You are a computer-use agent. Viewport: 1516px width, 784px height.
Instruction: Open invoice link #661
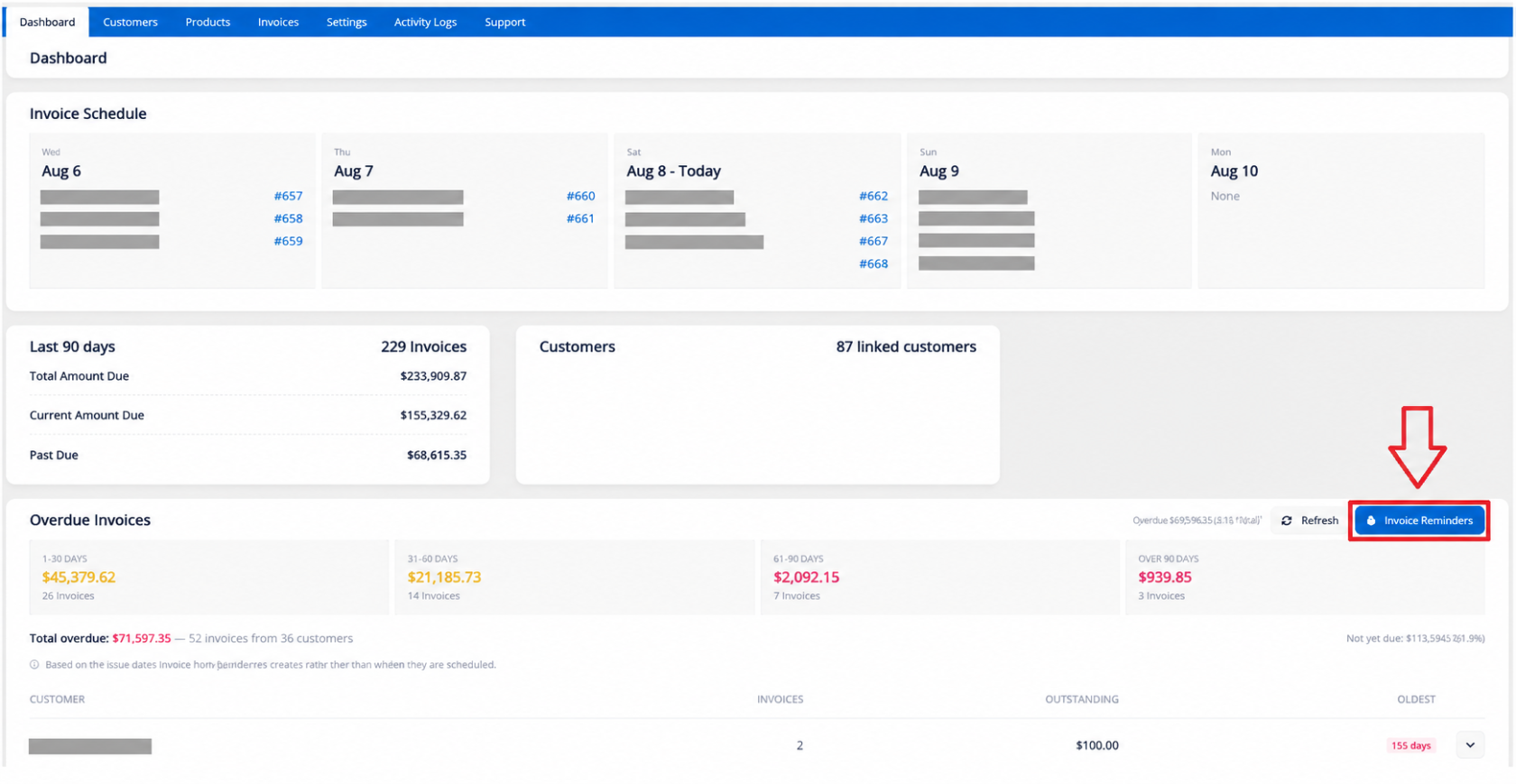(580, 218)
